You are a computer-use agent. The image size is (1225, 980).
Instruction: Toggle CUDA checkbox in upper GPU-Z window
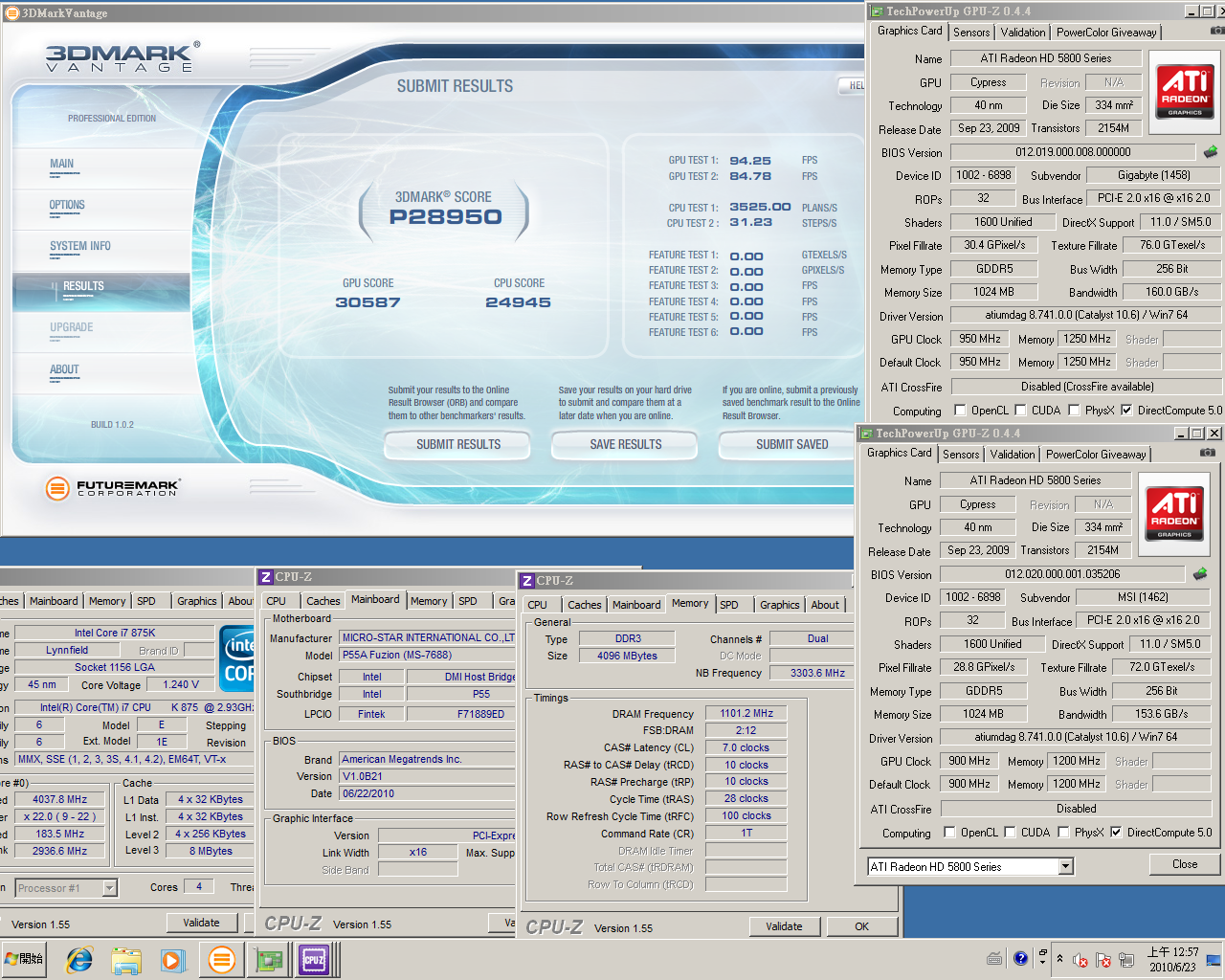tap(1021, 411)
